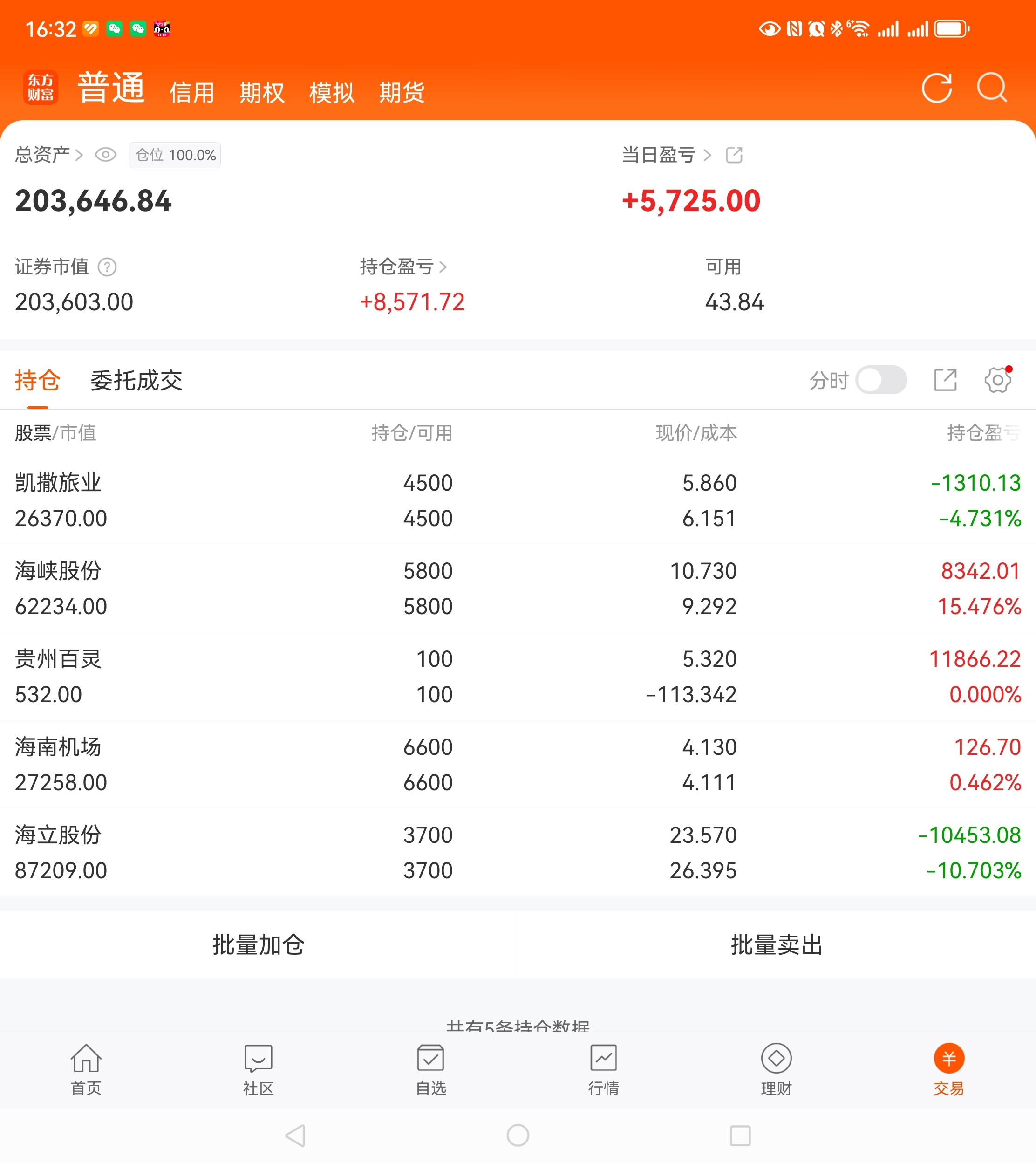The image size is (1036, 1163).
Task: Share today's profit via export icon
Action: tap(734, 155)
